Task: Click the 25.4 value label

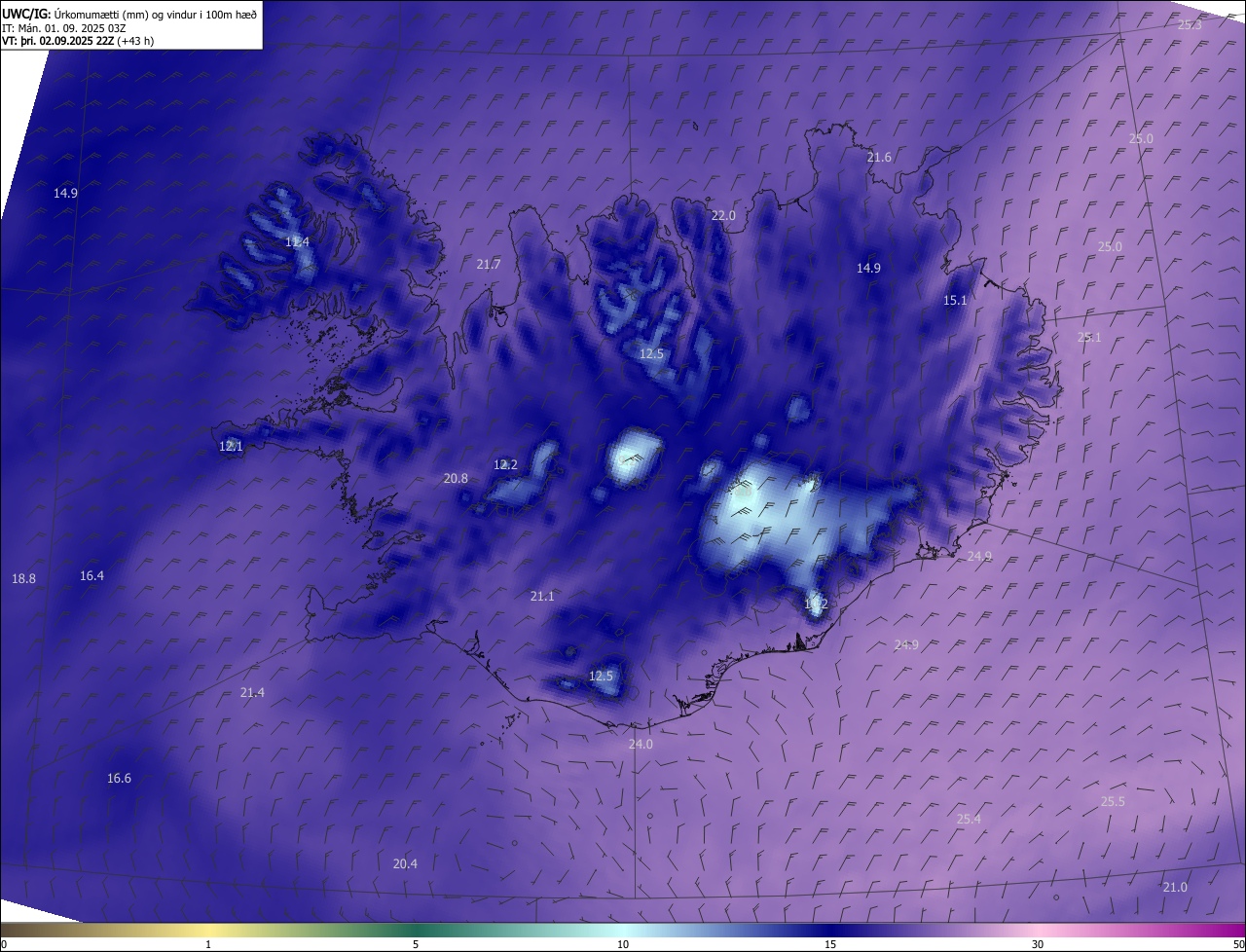Action: click(x=969, y=819)
